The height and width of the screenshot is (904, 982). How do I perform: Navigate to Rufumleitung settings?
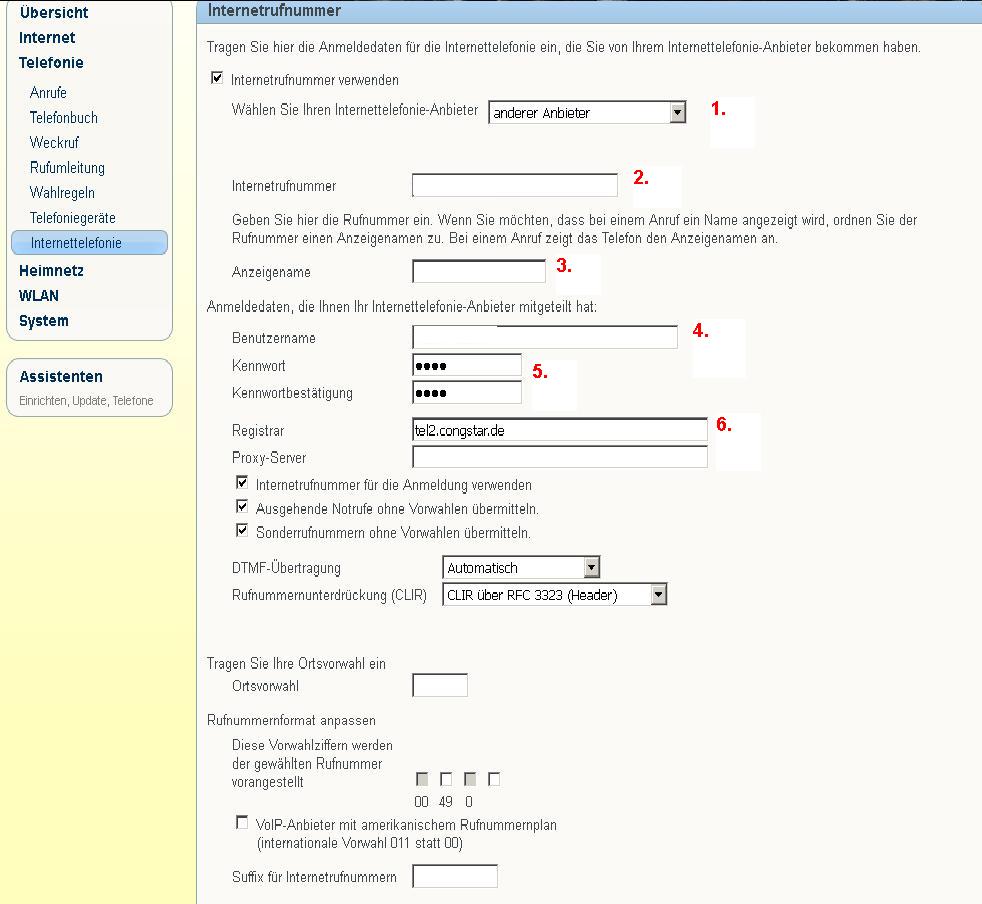point(67,168)
